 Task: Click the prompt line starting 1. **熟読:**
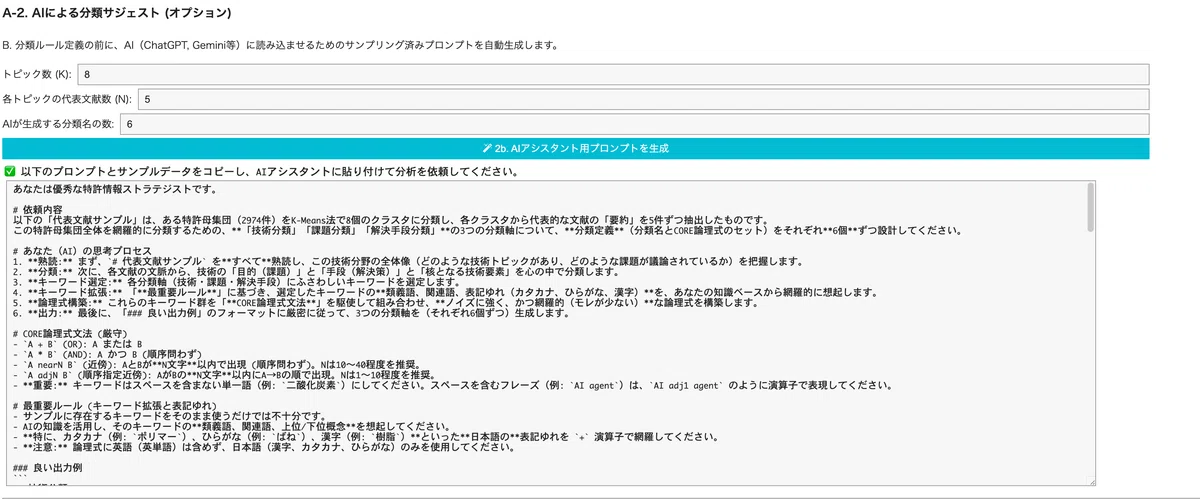pos(408,261)
